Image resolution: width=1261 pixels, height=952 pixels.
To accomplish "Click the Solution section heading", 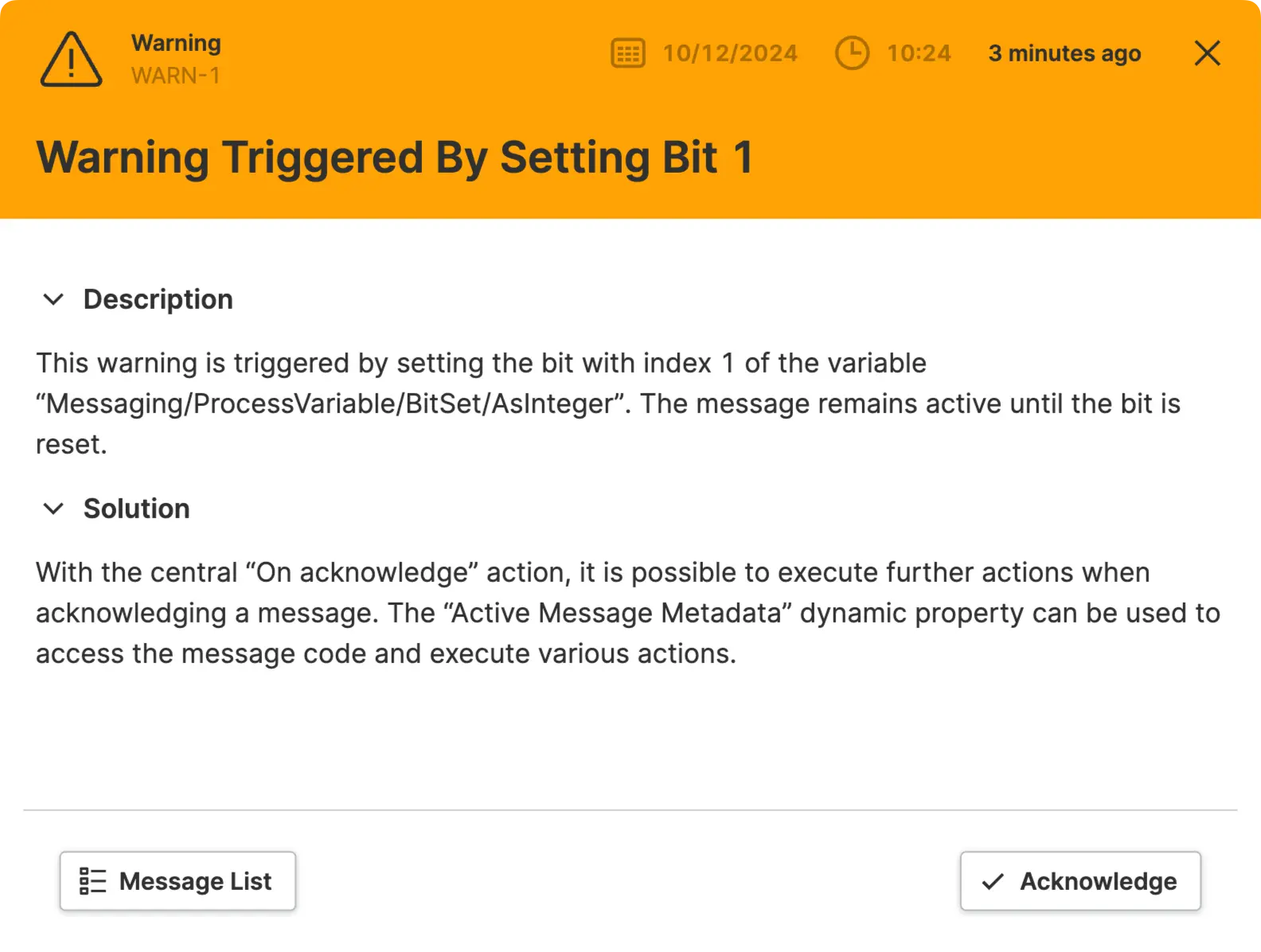I will tap(136, 509).
